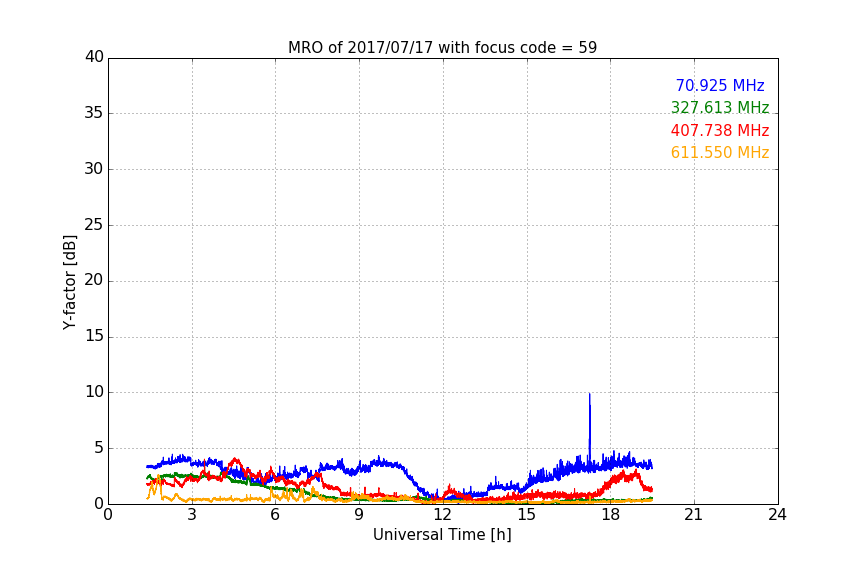The width and height of the screenshot is (864, 576).
Task: Click the x-axis tick value 21
Action: [694, 515]
